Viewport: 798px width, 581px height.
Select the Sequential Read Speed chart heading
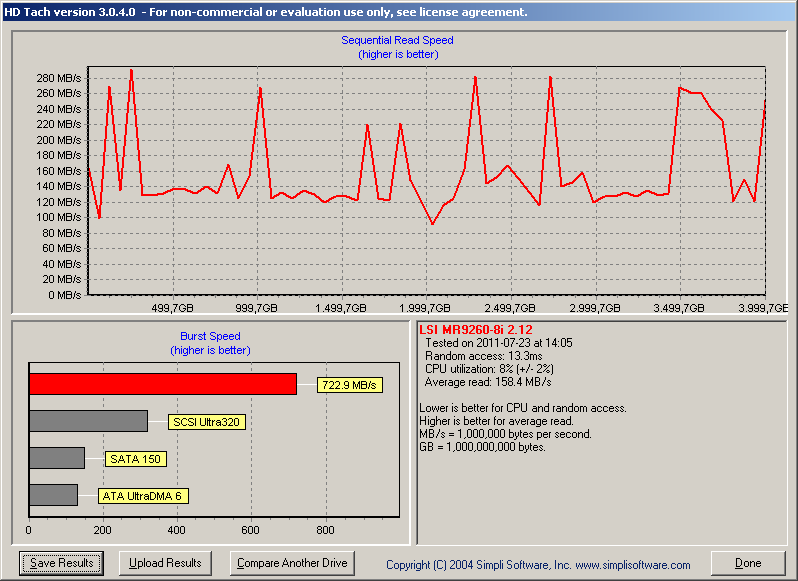click(x=397, y=40)
